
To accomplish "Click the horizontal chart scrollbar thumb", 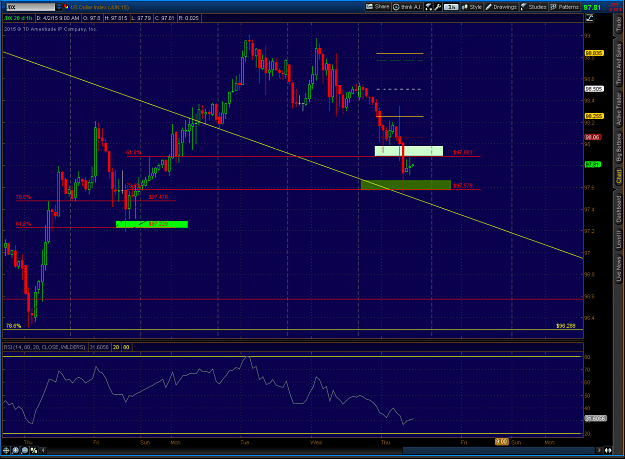I will click(499, 450).
